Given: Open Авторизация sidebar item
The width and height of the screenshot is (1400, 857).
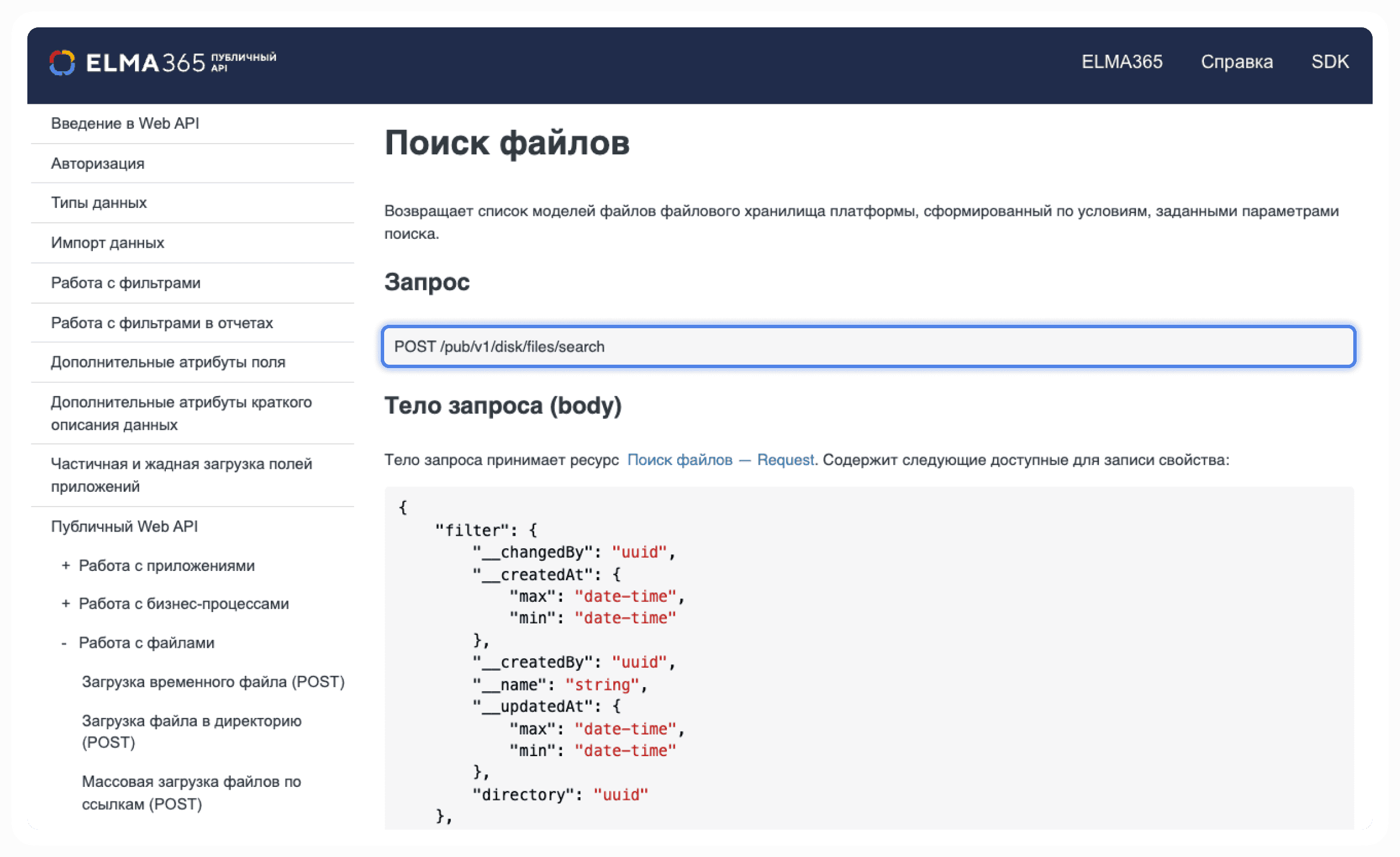Looking at the screenshot, I should (x=97, y=164).
